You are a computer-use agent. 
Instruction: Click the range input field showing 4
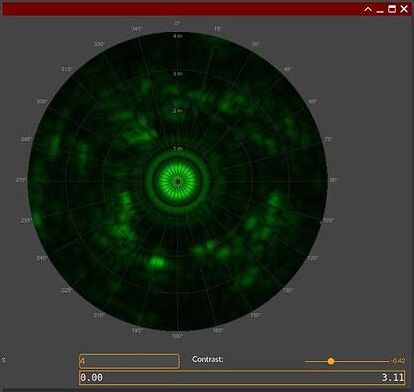pos(129,361)
